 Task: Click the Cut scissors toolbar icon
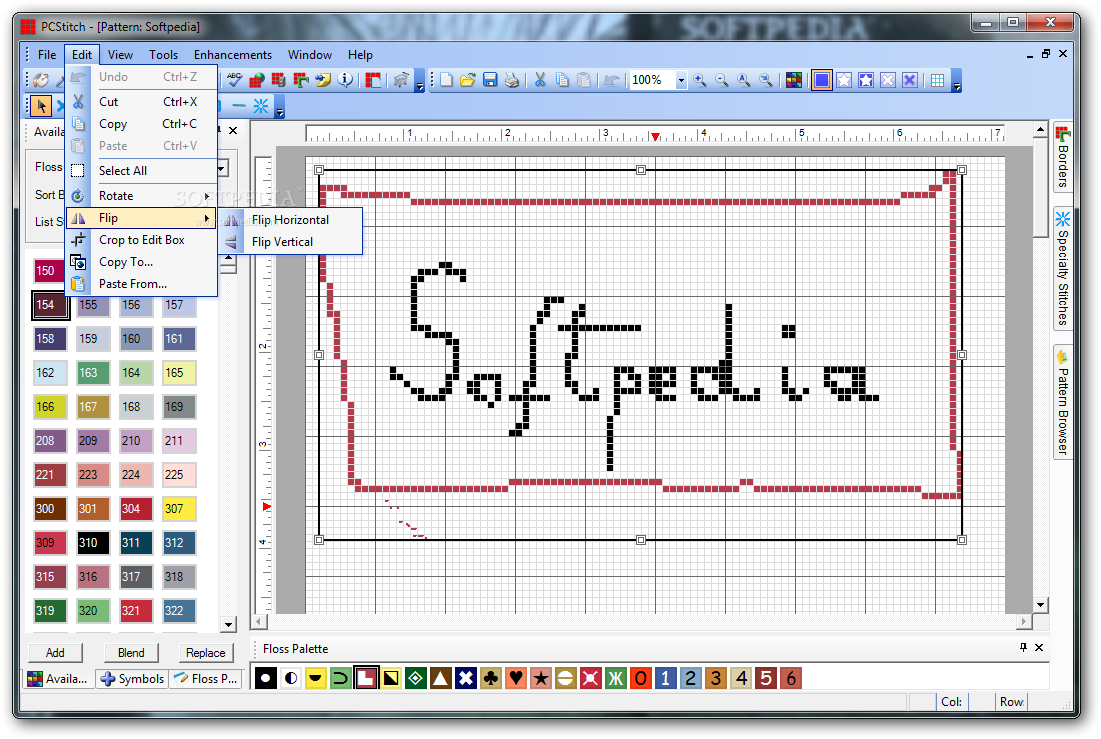tap(540, 80)
